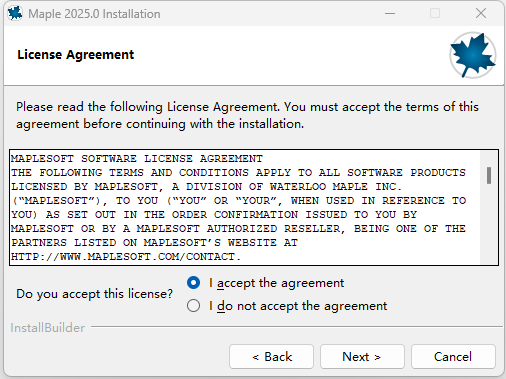This screenshot has width=506, height=379.
Task: Click the "License Agreement" page heading
Action: click(x=76, y=55)
